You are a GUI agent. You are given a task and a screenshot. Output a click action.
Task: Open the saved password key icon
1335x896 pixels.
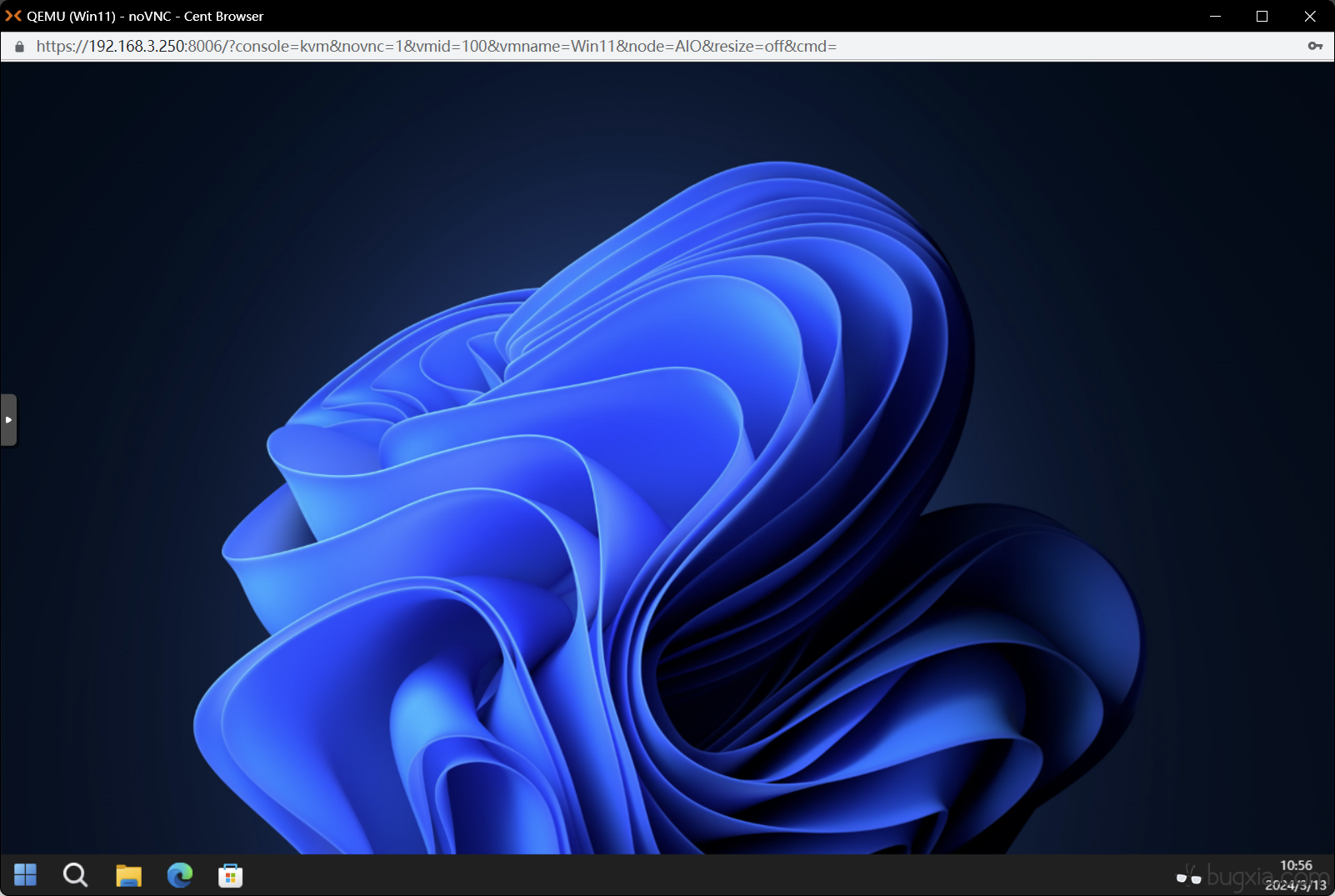[1315, 46]
